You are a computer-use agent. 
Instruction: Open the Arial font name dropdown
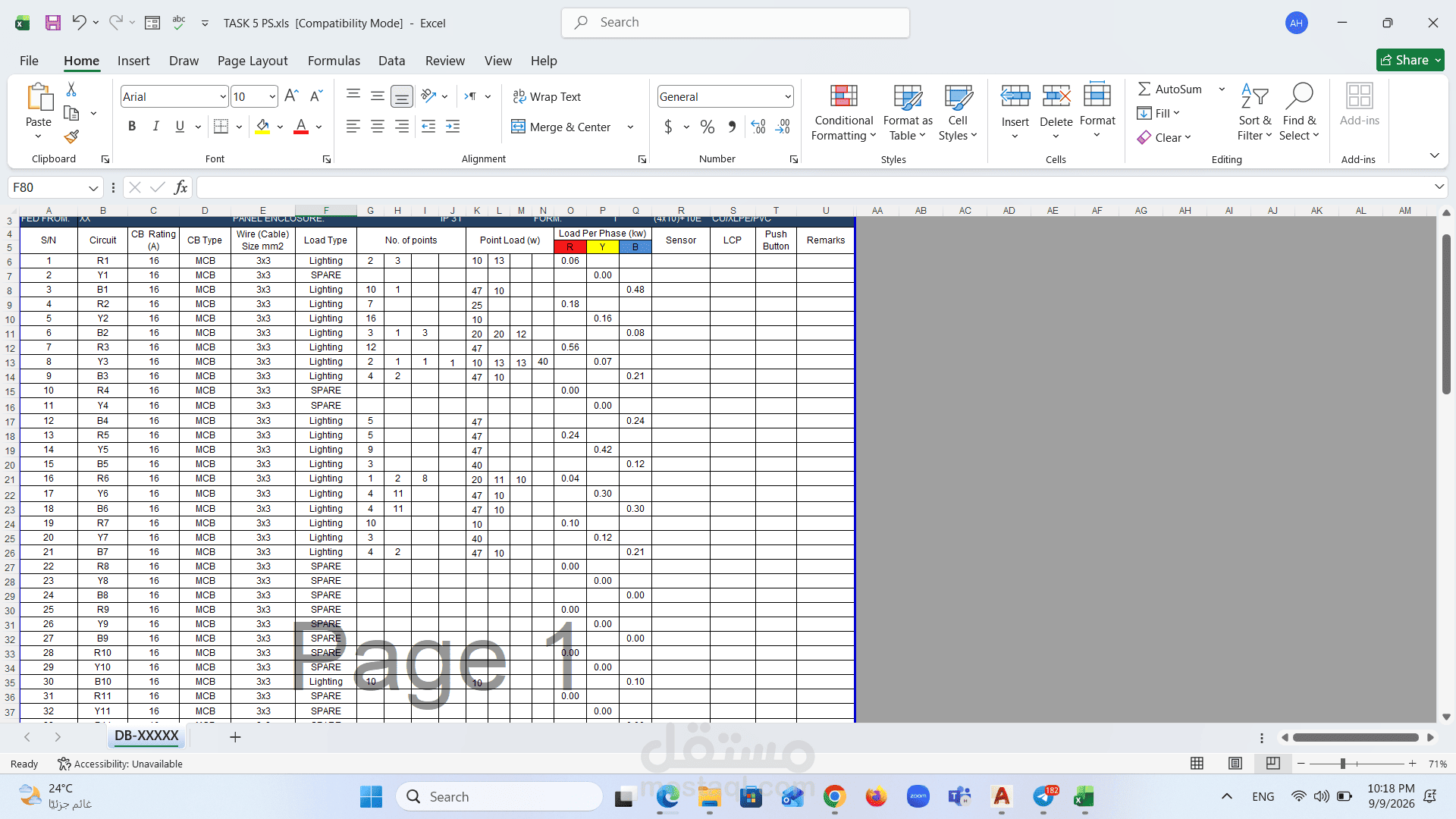pos(222,96)
